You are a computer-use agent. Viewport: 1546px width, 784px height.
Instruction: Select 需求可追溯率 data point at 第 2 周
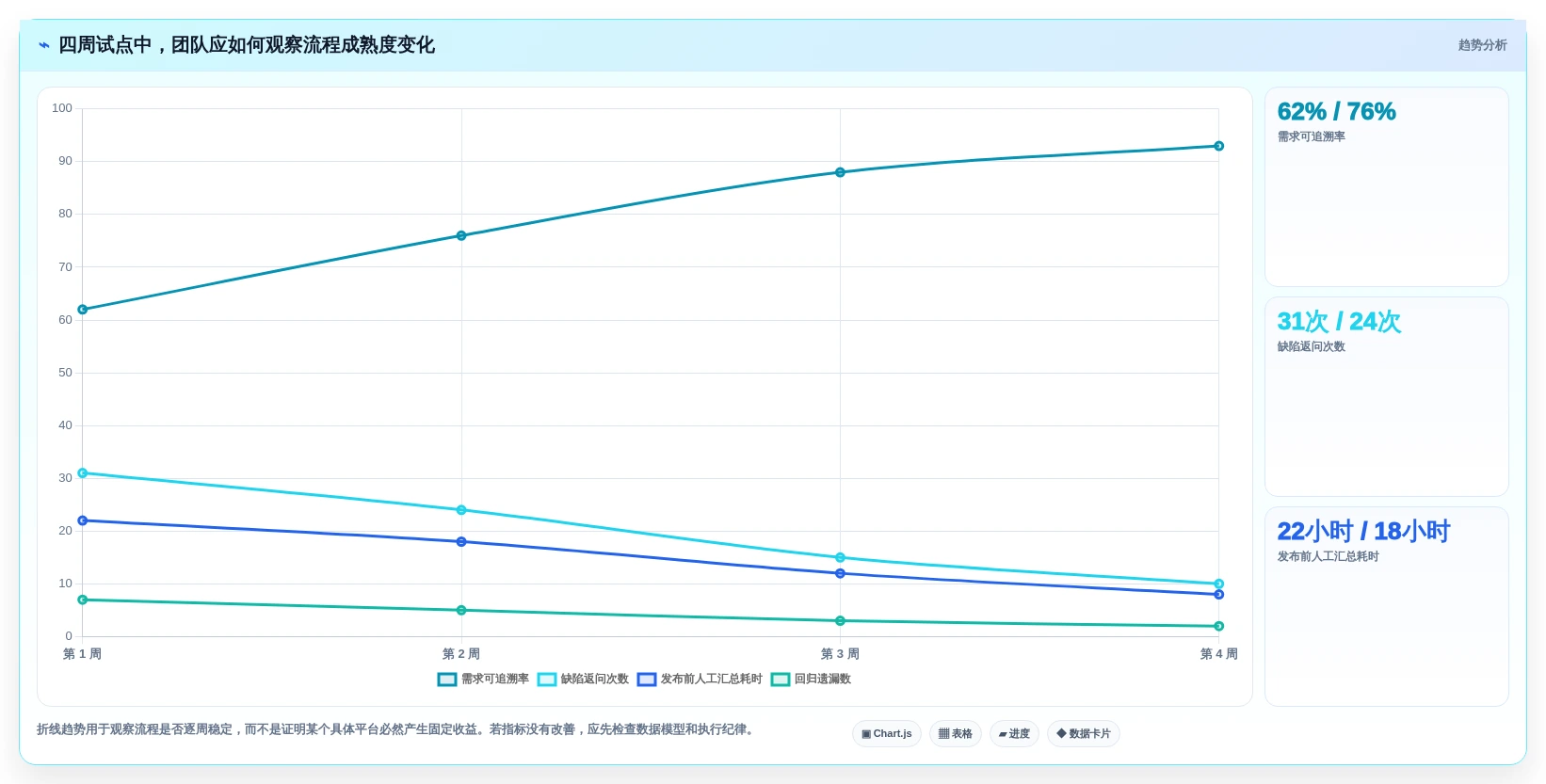point(461,236)
